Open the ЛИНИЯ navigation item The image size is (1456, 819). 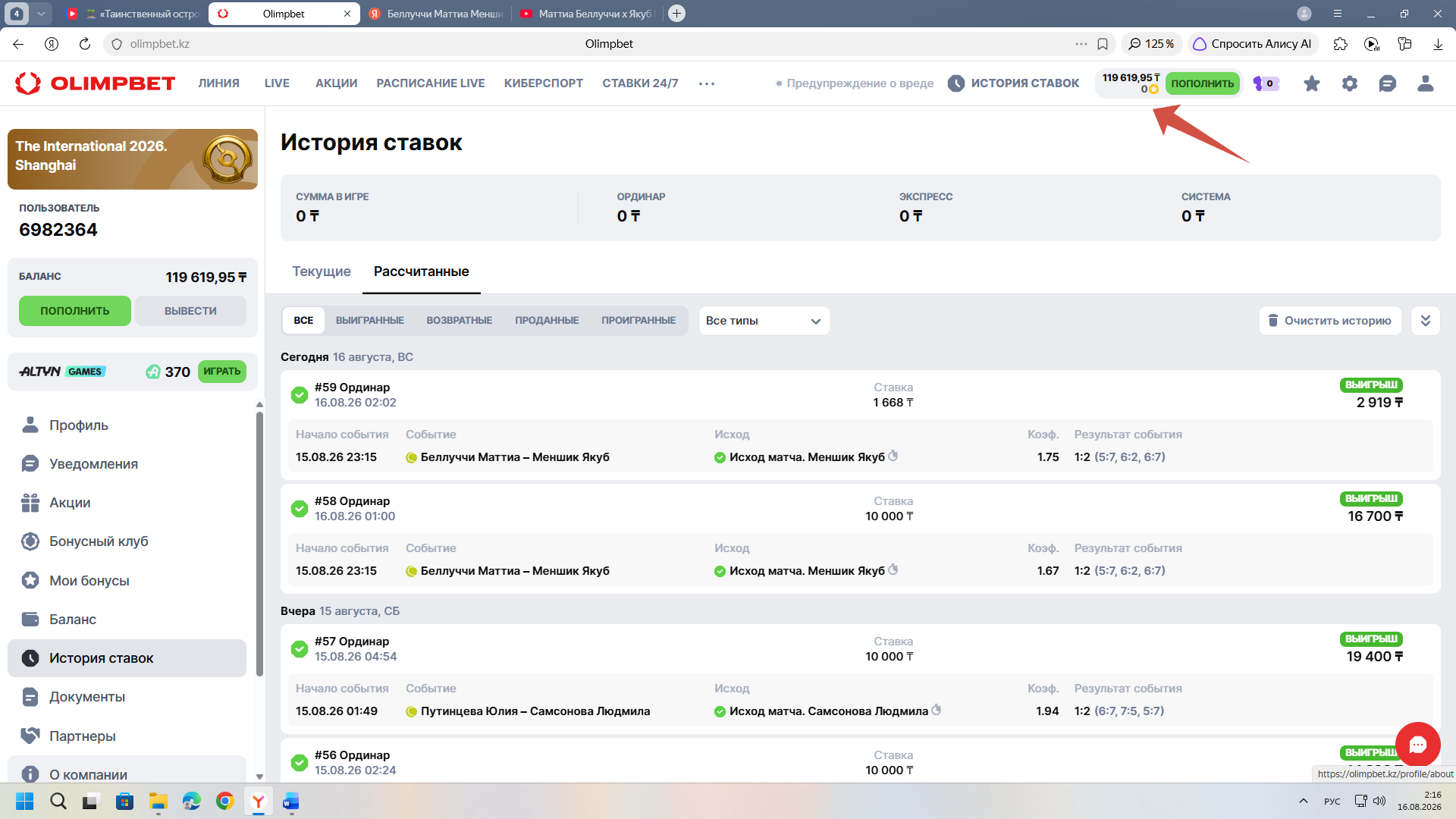click(x=218, y=83)
